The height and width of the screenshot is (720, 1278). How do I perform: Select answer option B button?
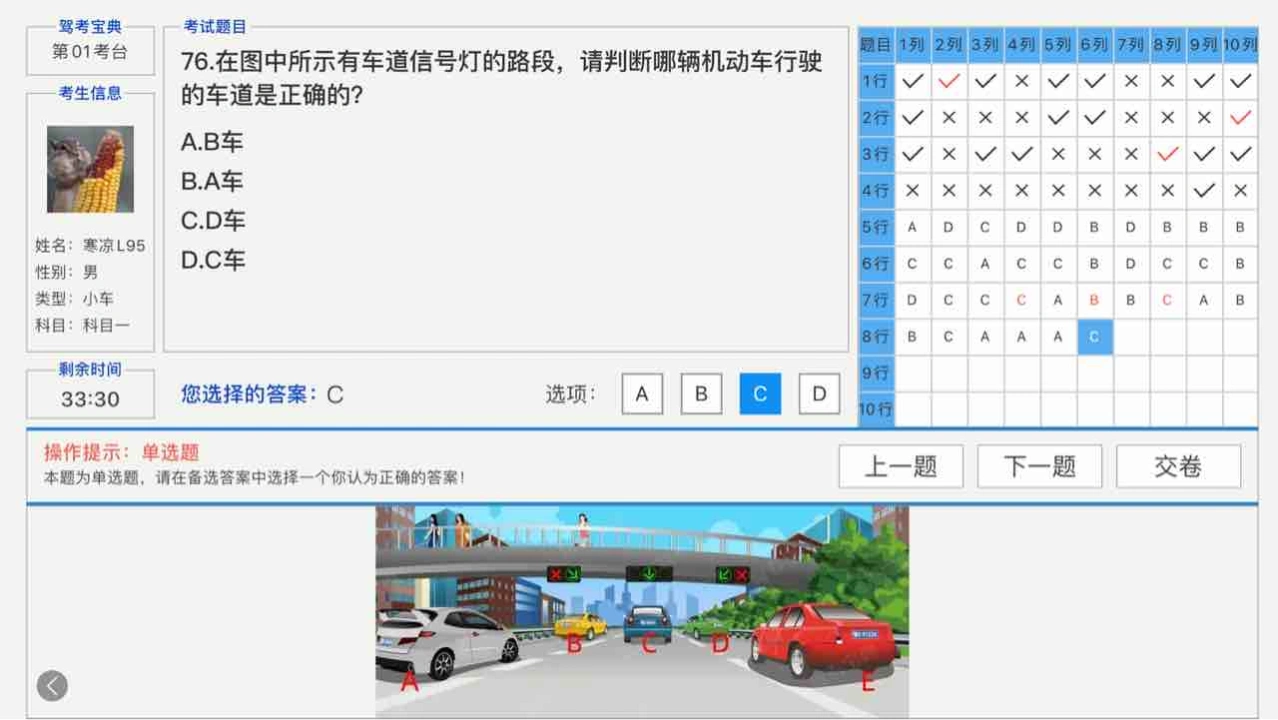(701, 394)
